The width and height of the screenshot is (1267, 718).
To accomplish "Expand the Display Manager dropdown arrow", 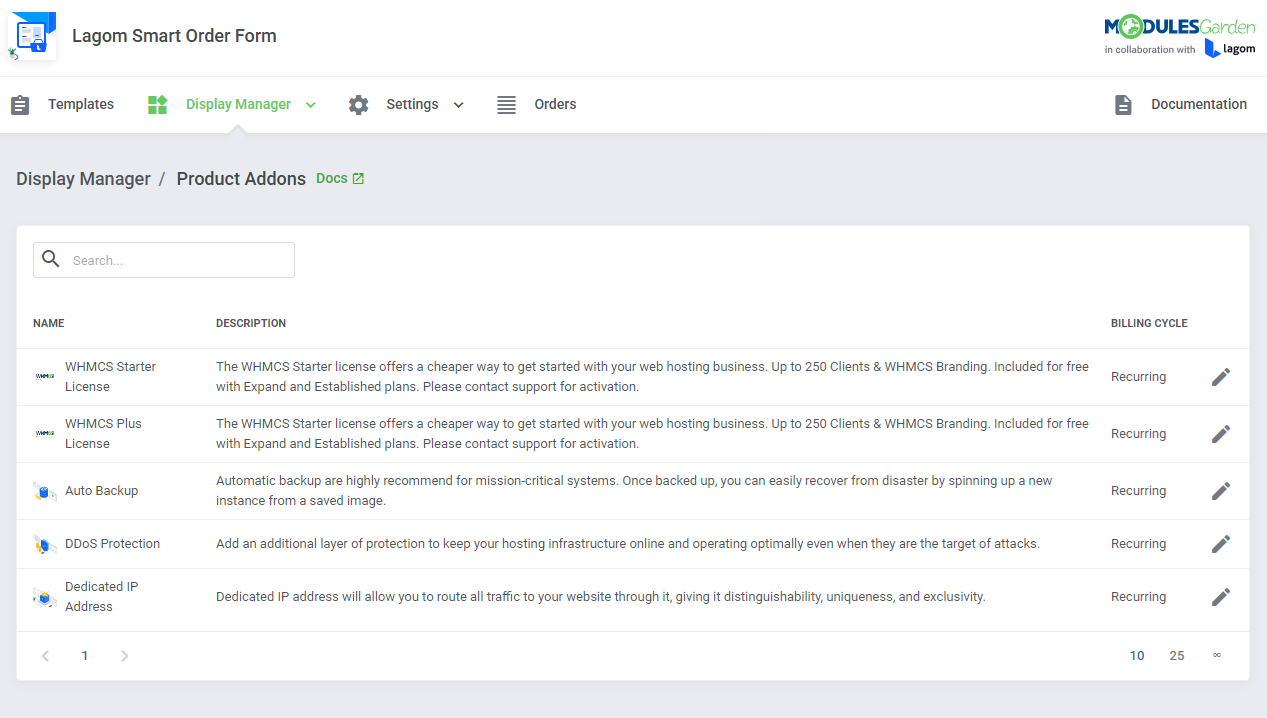I will coord(311,105).
